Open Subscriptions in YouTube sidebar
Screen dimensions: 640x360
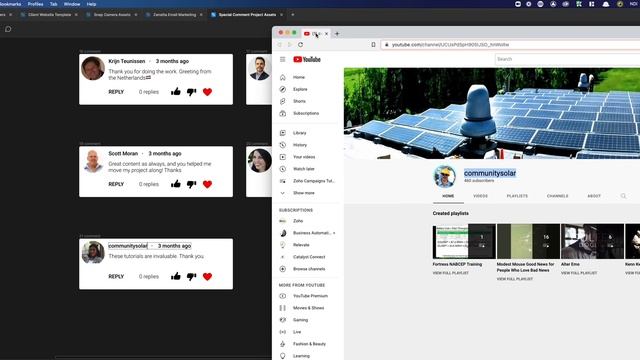[306, 113]
